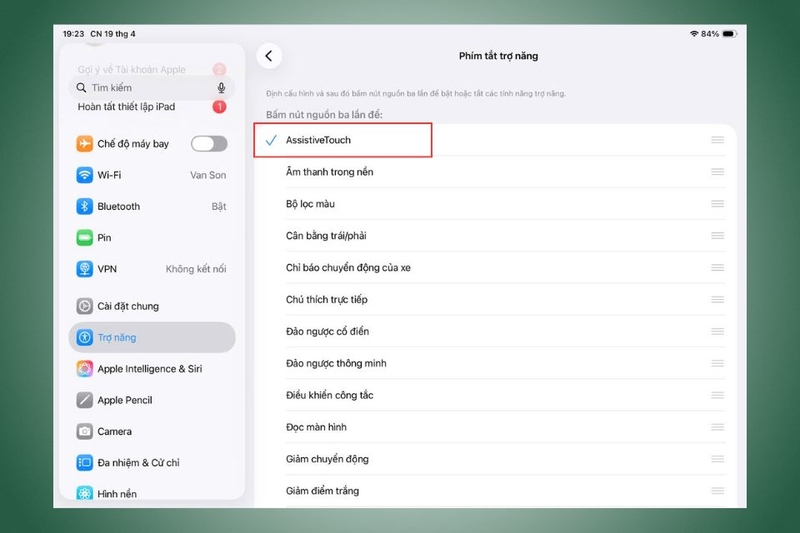Click the 84% battery percentage

pyautogui.click(x=710, y=34)
